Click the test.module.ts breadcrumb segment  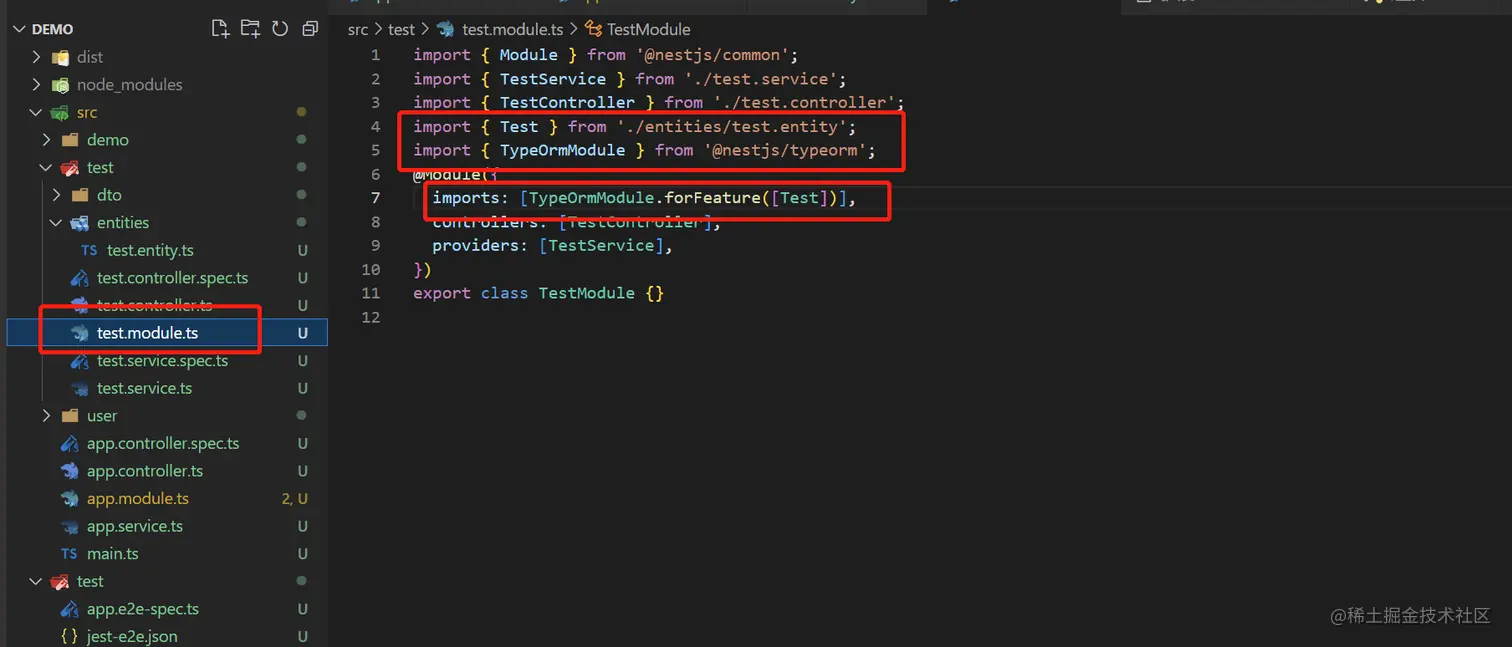513,29
